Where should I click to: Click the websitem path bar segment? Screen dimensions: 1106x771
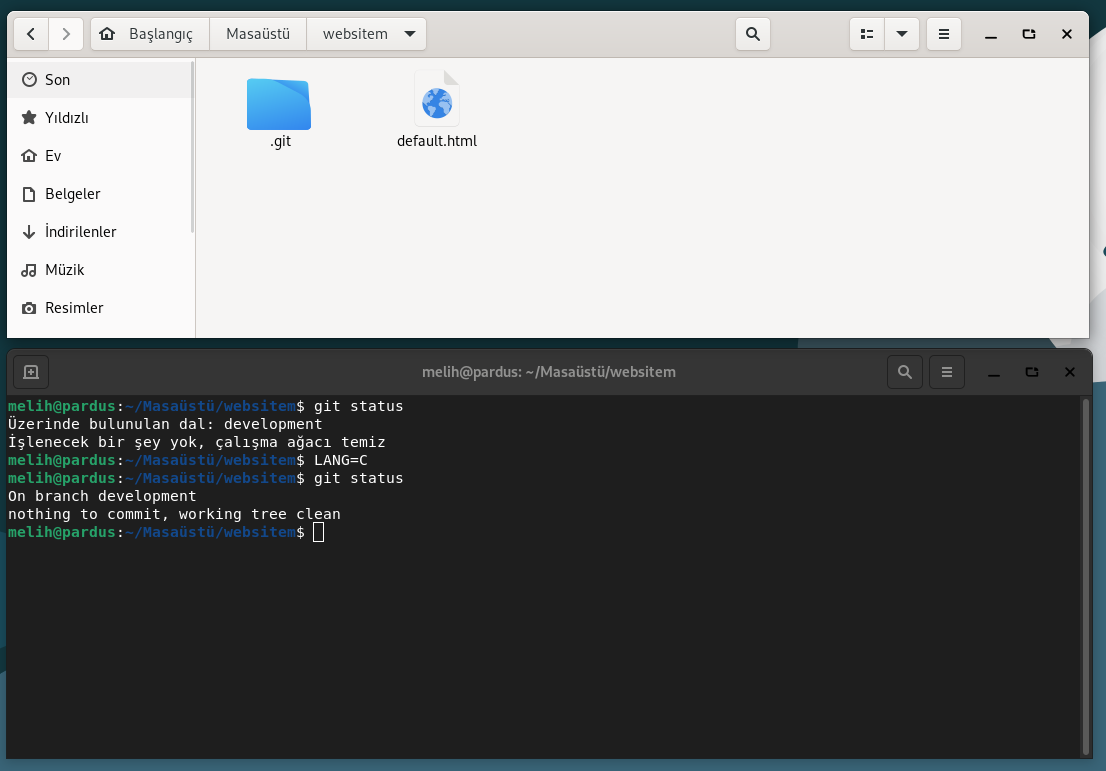[x=366, y=34]
